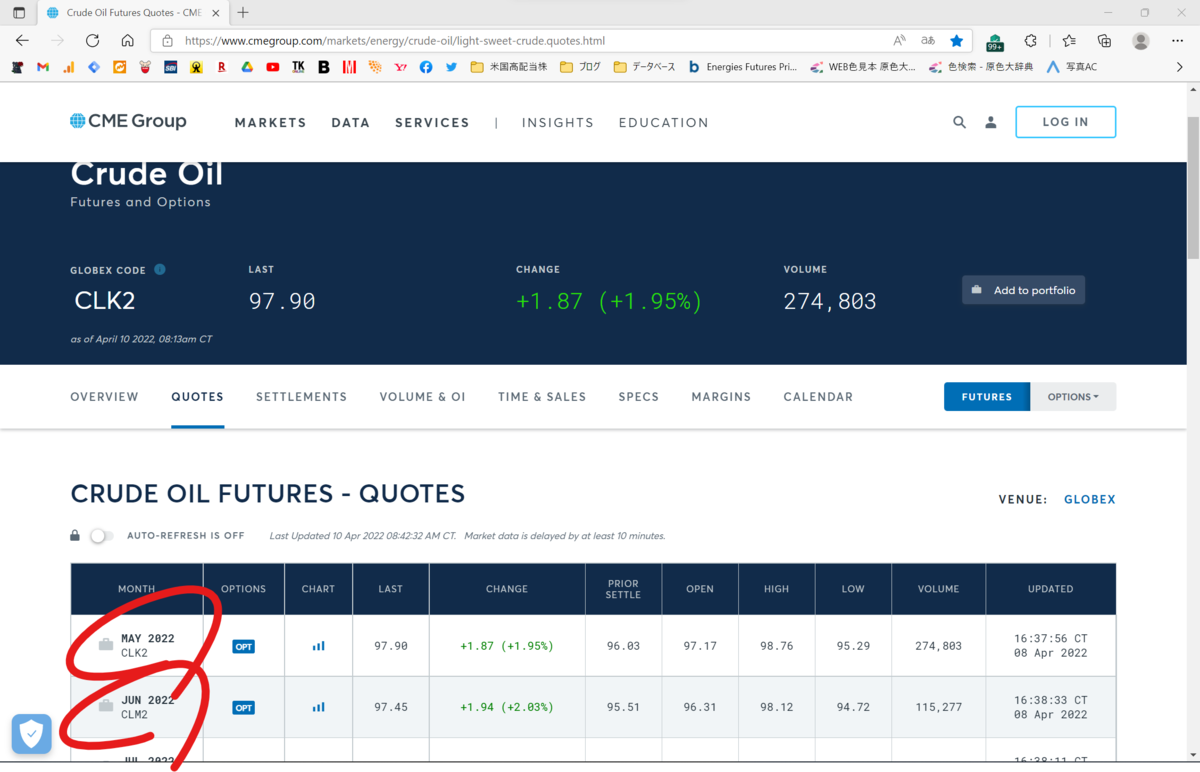
Task: Open the browser profile avatar
Action: (x=1141, y=41)
